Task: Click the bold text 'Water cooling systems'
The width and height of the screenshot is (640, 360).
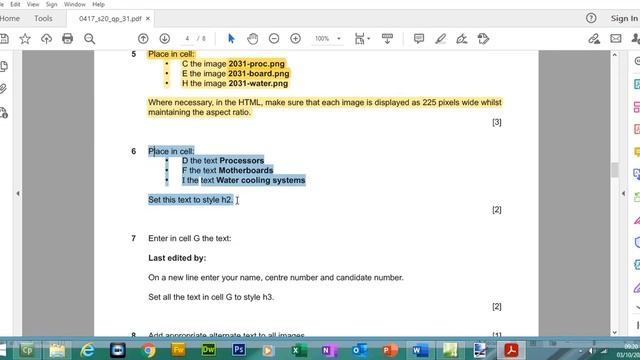Action: coord(261,180)
